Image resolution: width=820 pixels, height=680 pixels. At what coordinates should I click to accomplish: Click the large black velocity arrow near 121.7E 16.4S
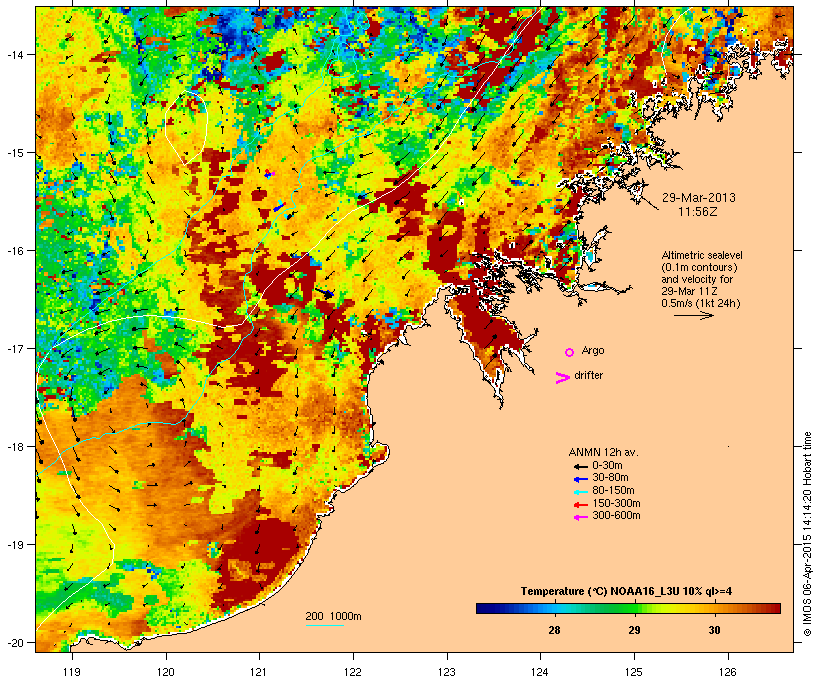324,293
